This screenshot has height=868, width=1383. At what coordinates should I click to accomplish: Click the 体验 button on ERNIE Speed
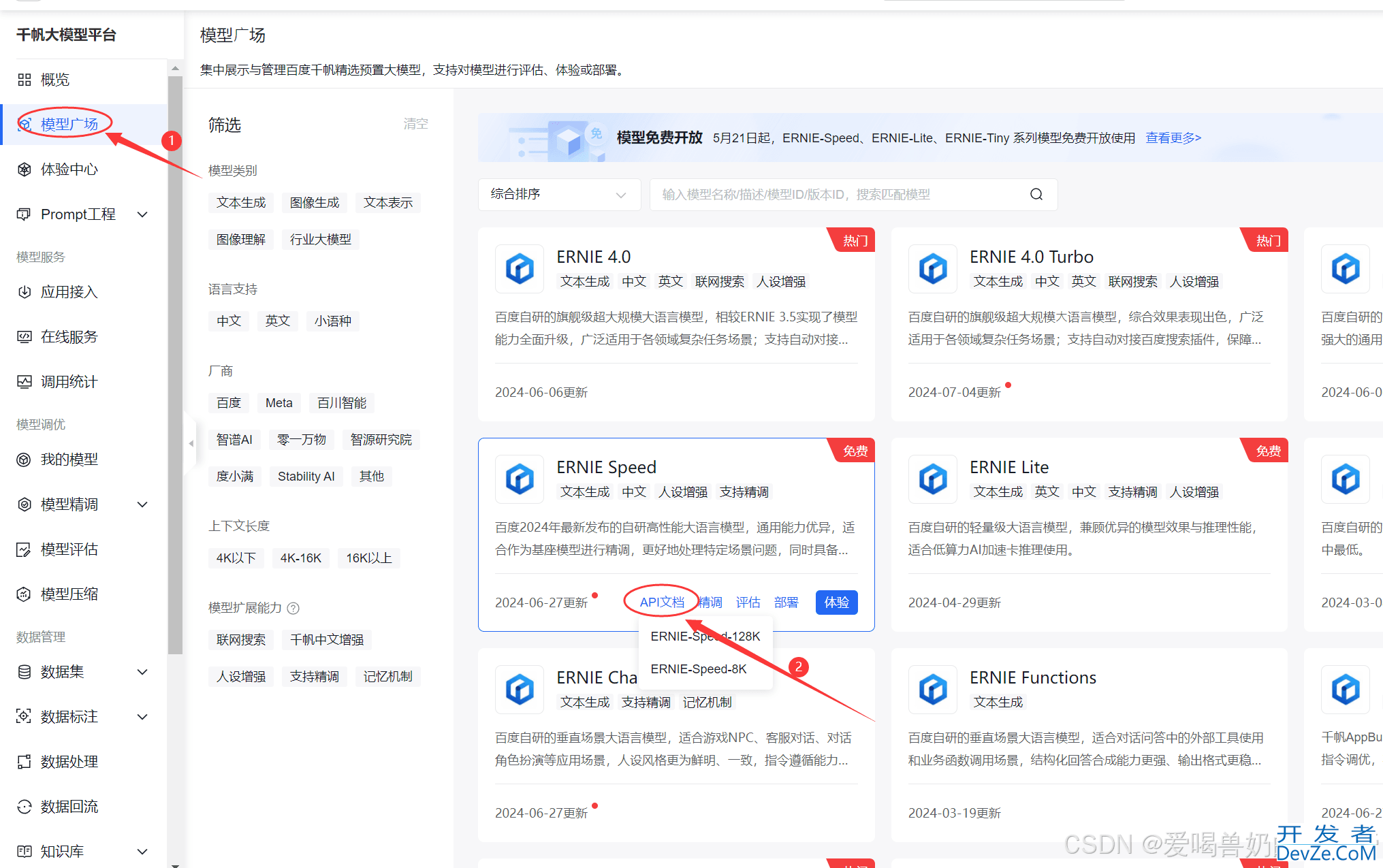[x=836, y=602]
